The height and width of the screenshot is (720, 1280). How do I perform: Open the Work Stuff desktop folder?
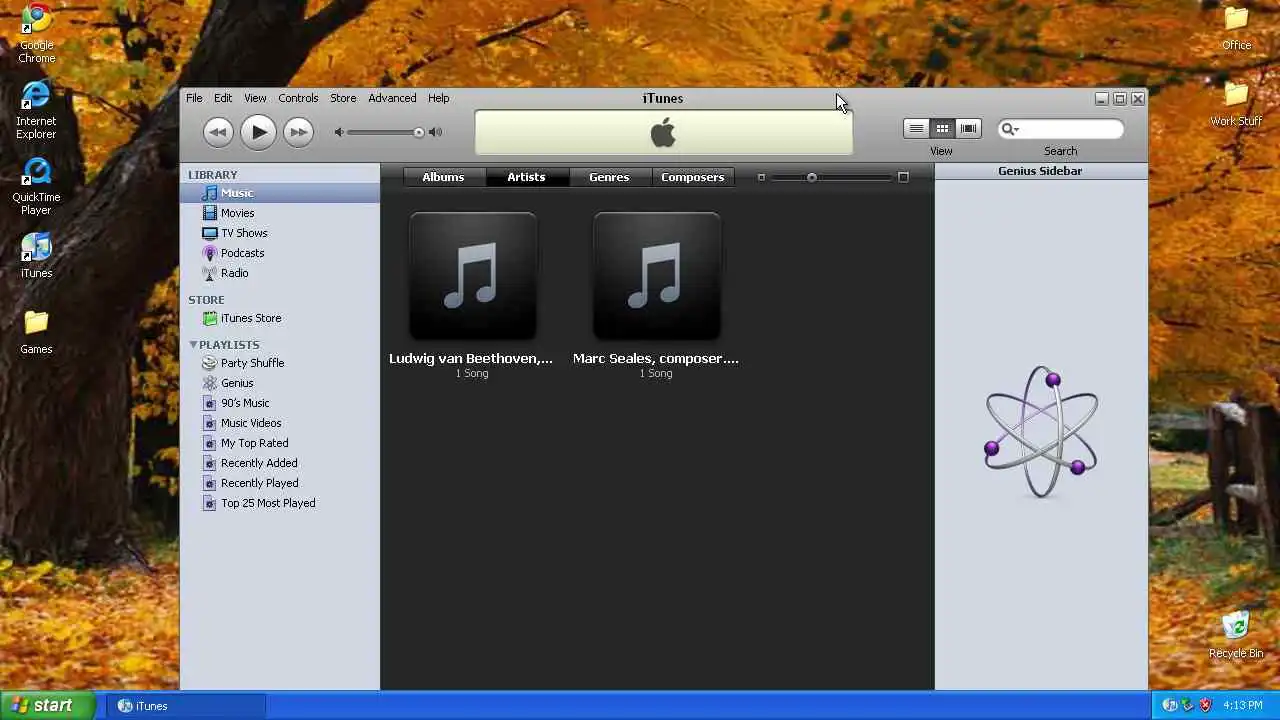click(1236, 104)
